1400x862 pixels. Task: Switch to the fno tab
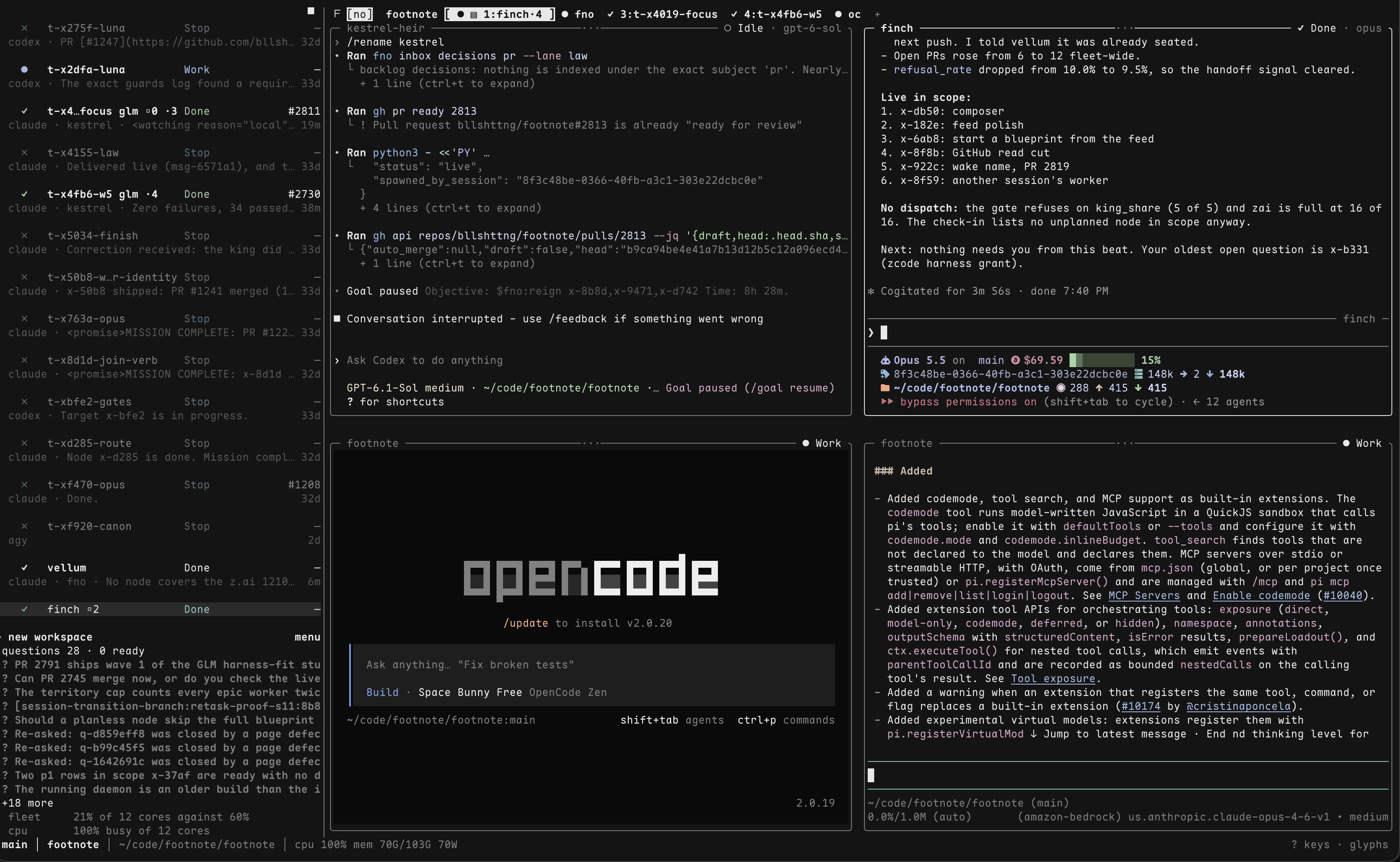tap(577, 14)
